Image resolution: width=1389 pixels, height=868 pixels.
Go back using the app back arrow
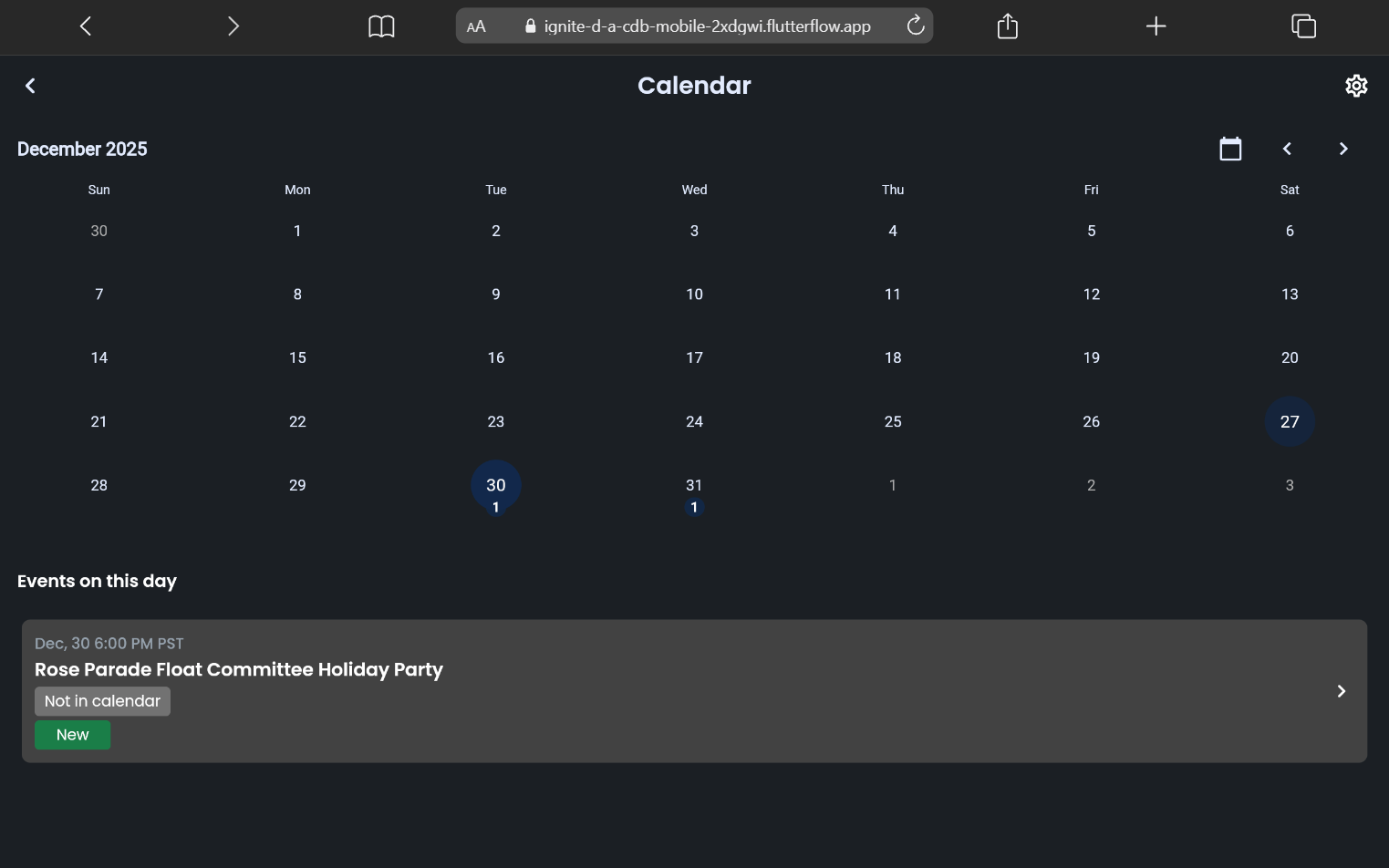click(x=30, y=86)
